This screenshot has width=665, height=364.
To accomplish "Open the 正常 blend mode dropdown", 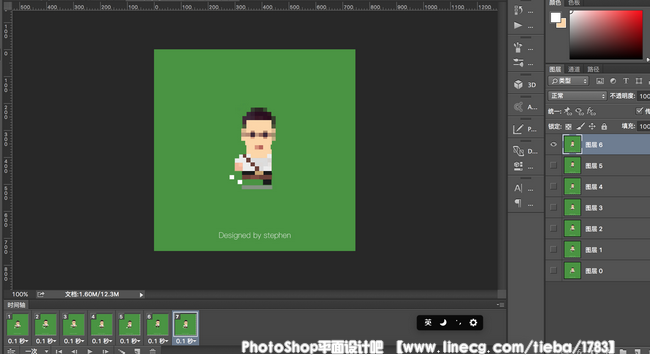I will pos(577,96).
